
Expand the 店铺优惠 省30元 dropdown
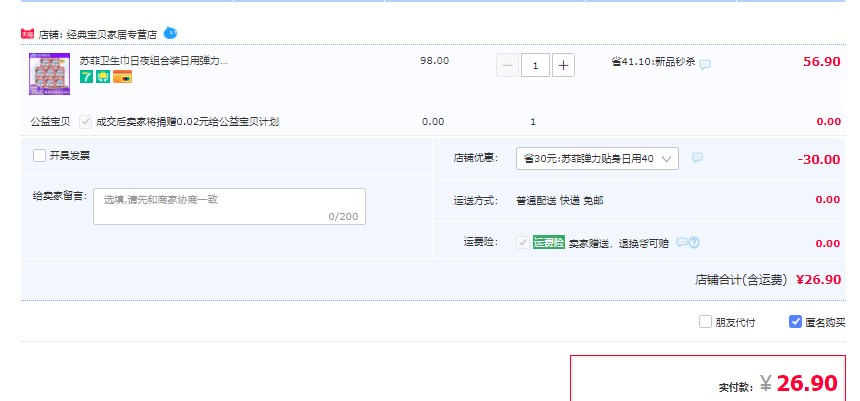coord(597,159)
